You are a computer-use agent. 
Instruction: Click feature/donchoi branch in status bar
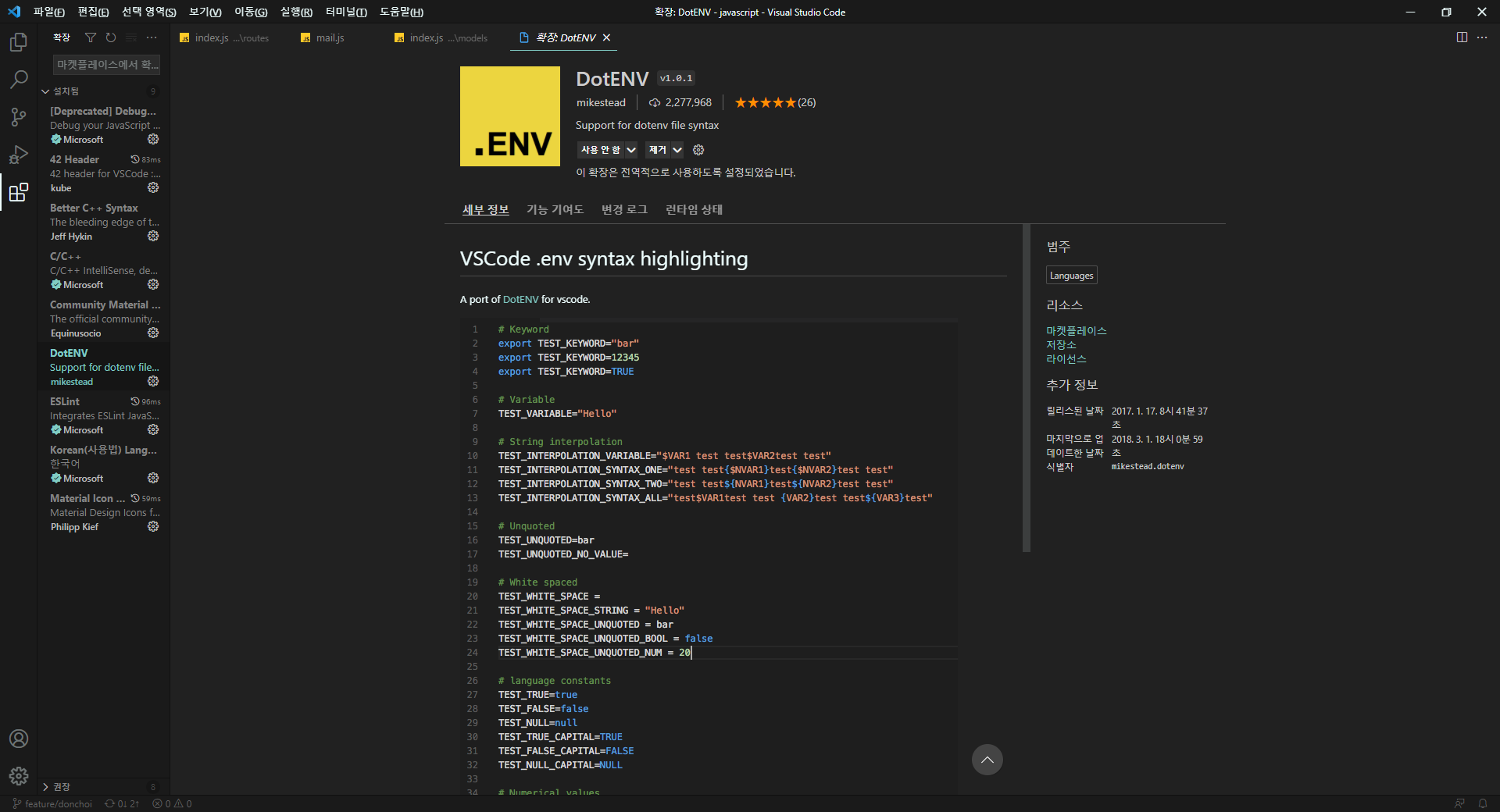52,803
